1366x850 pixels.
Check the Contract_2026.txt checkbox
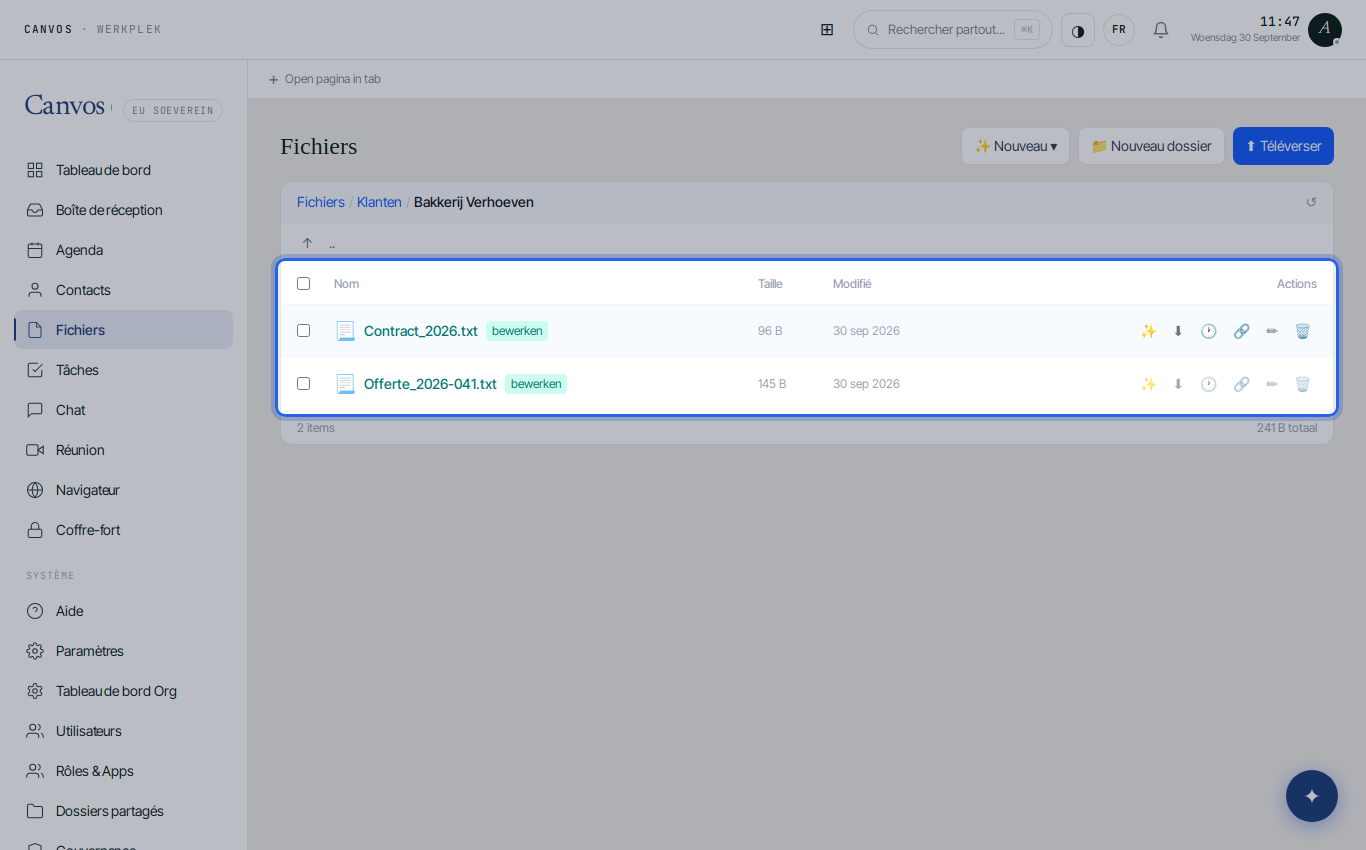click(x=303, y=331)
